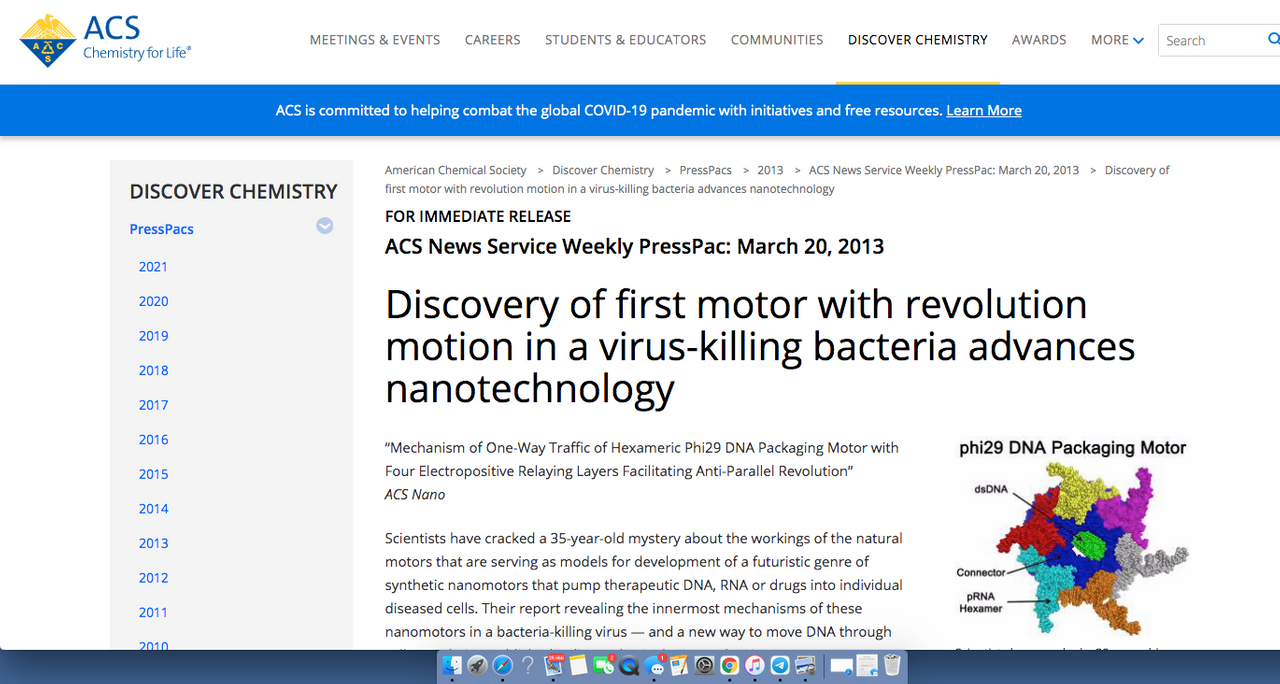Select 2011 in the PressPacs sidebar
Viewport: 1280px width, 684px height.
coord(153,612)
